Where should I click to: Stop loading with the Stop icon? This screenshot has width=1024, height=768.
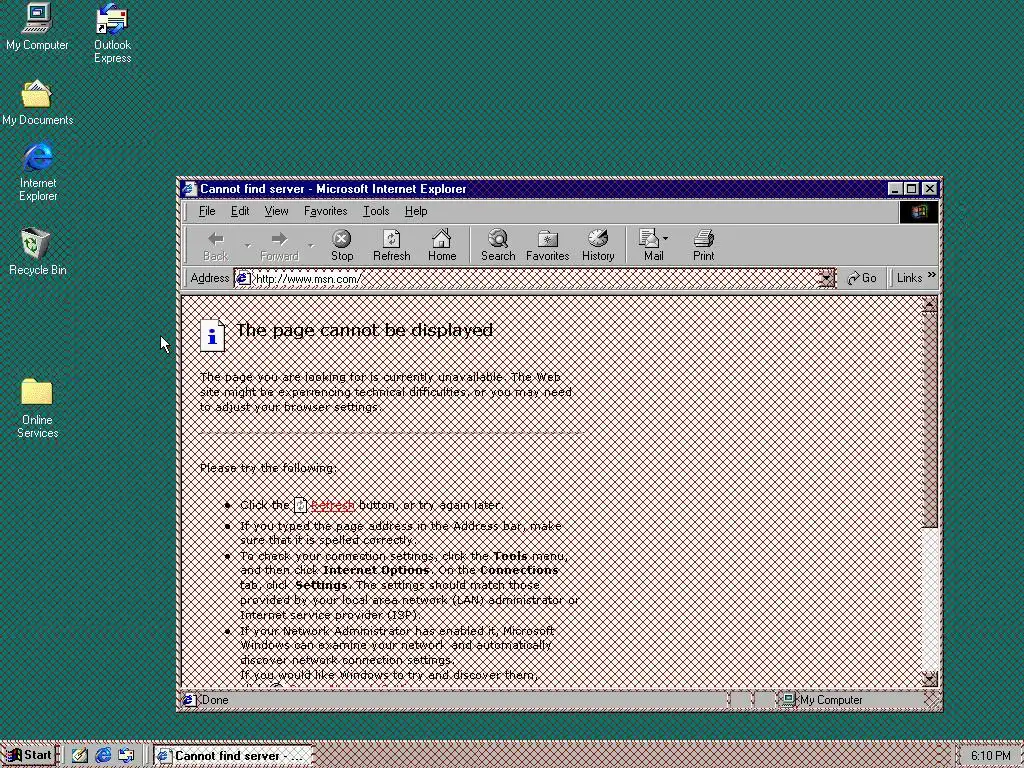(x=342, y=246)
